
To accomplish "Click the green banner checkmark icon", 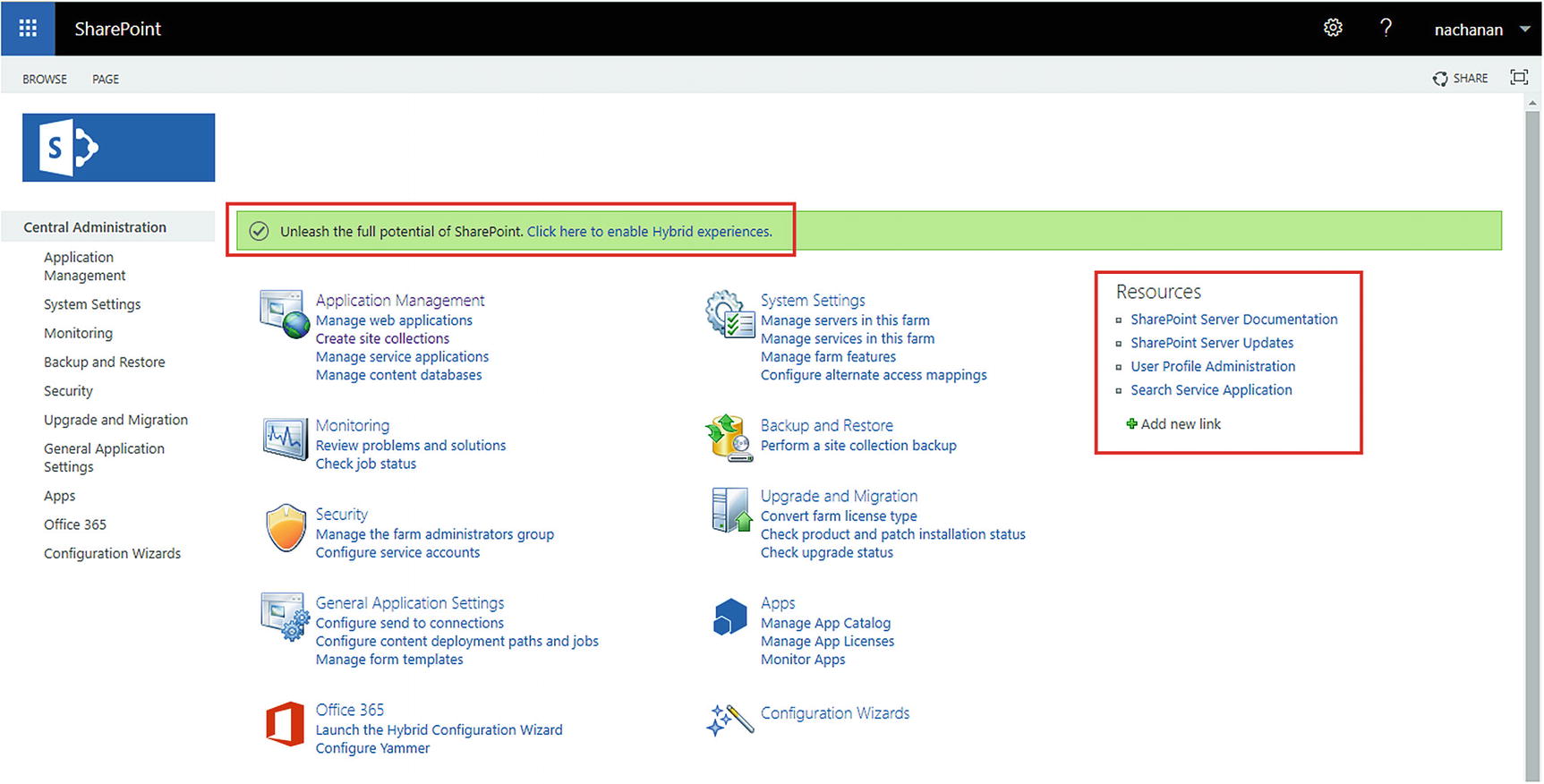I will pos(259,231).
